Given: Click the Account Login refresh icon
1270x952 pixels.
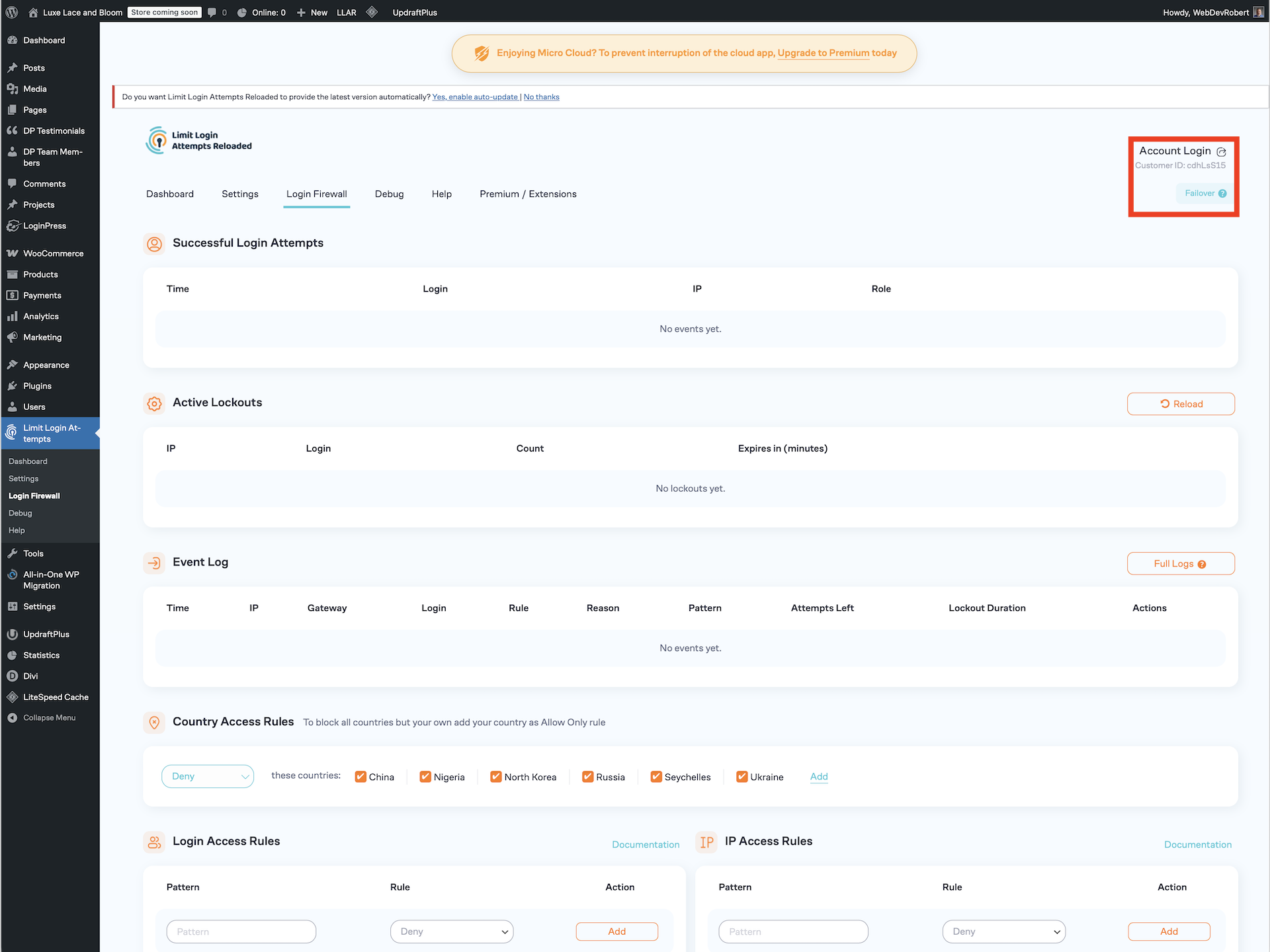Looking at the screenshot, I should (1221, 151).
